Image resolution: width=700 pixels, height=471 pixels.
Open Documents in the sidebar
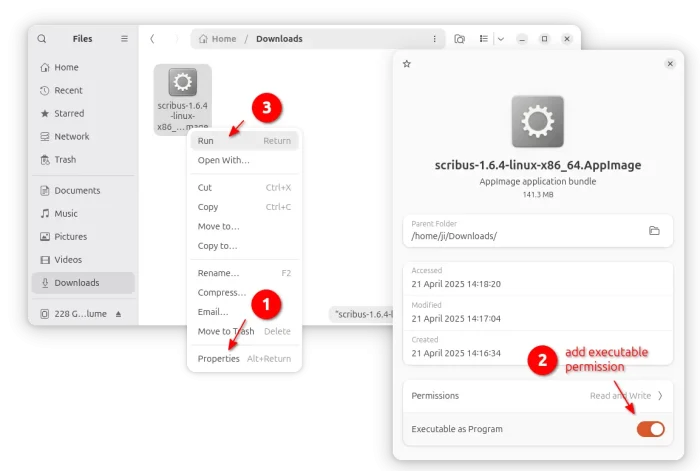(83, 191)
